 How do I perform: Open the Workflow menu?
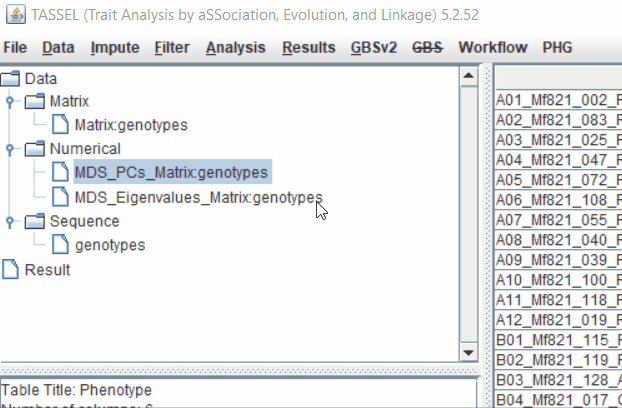point(493,48)
